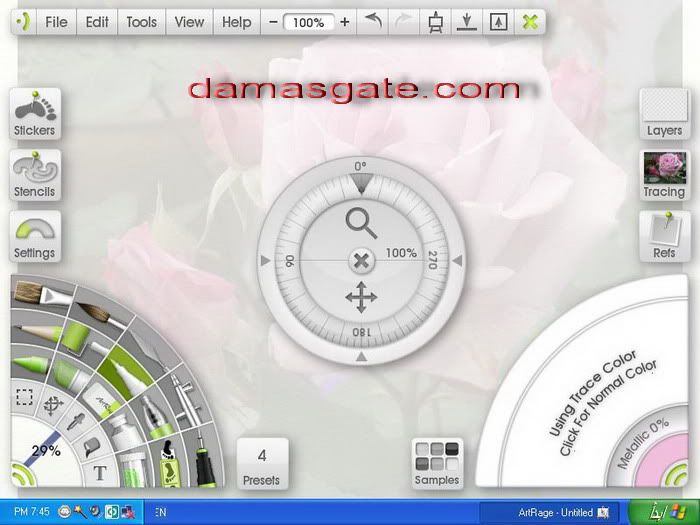Select the Fill bucket tool
The width and height of the screenshot is (700, 525).
pyautogui.click(x=91, y=446)
